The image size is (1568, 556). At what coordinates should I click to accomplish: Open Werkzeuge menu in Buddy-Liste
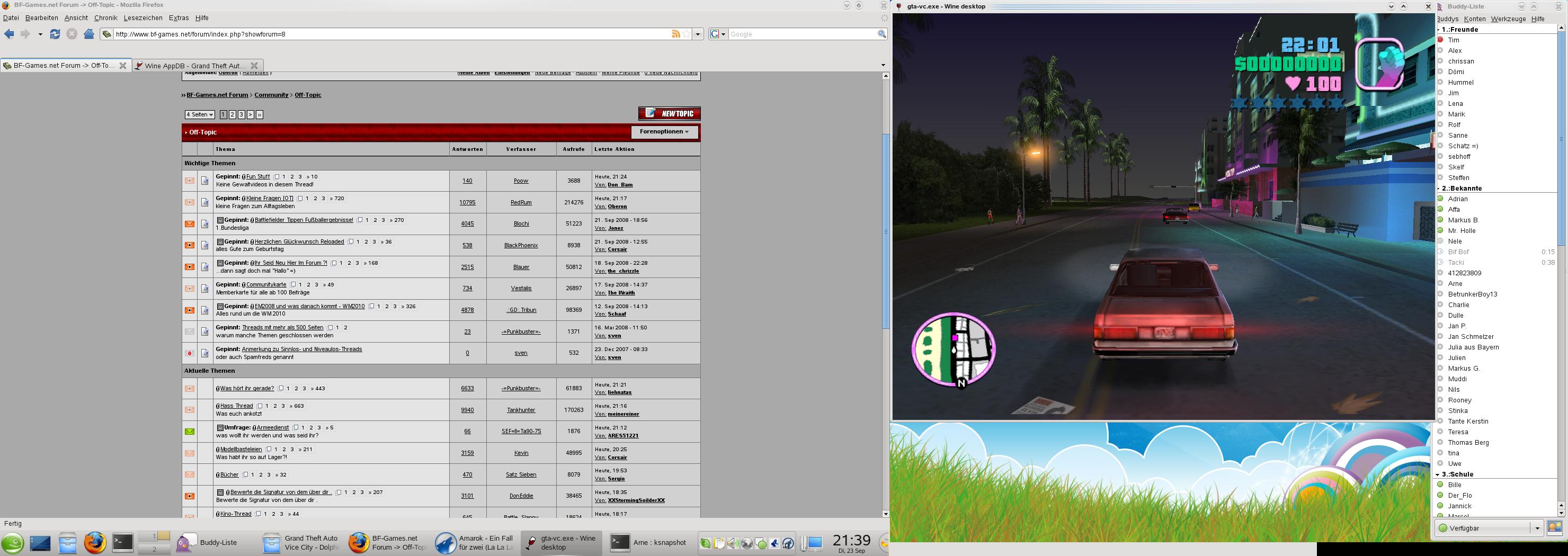click(x=1508, y=19)
